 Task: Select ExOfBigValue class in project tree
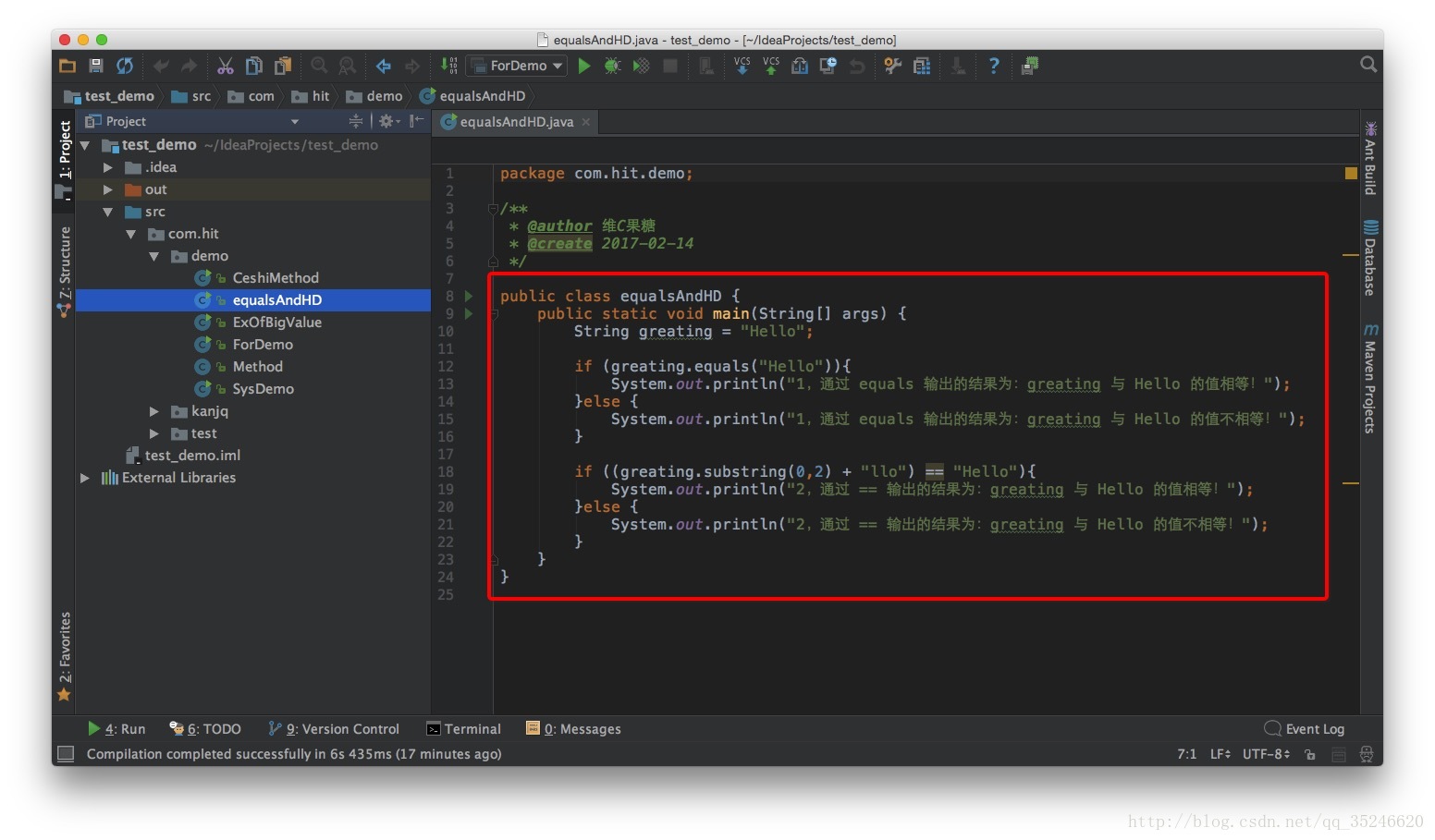276,323
